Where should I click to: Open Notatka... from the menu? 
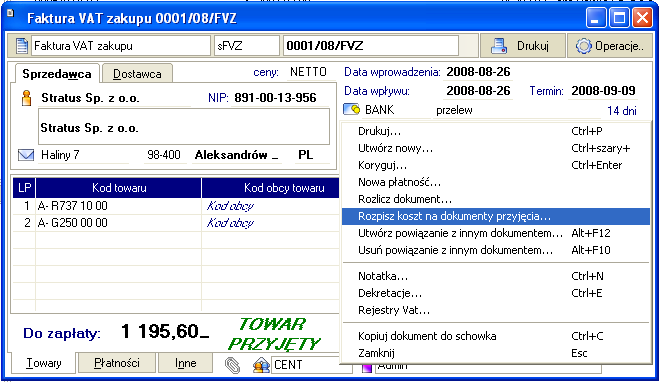click(496, 276)
